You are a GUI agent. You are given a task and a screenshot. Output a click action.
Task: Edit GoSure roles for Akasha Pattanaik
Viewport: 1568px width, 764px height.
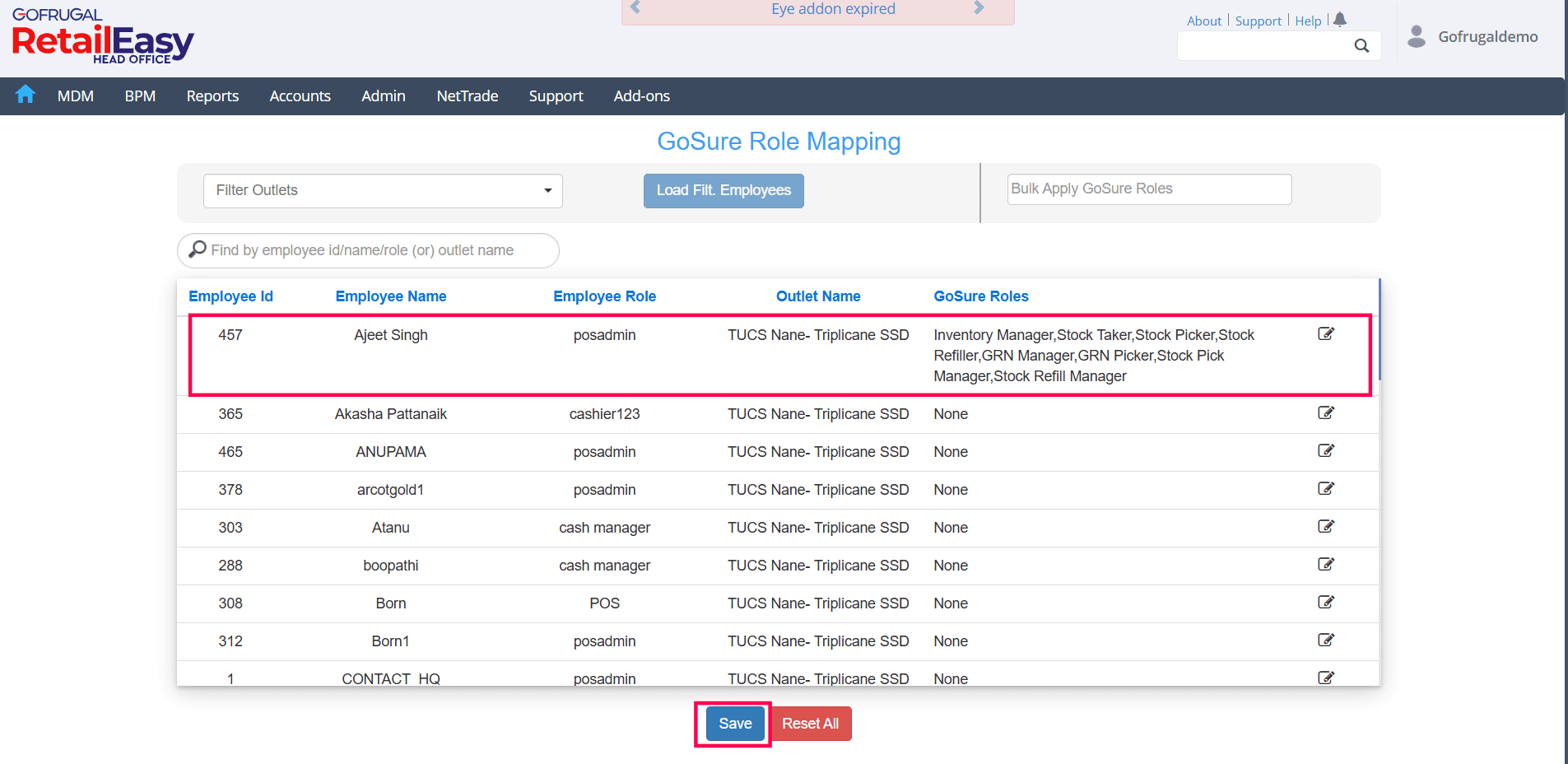coord(1325,412)
